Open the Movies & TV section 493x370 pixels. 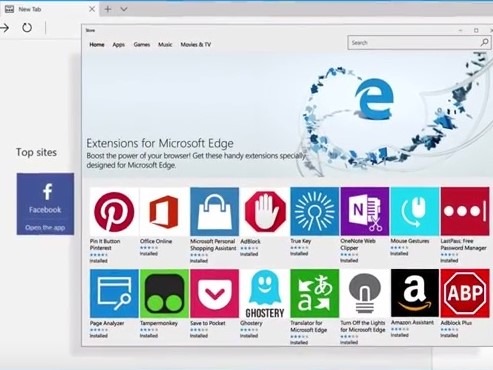[x=196, y=44]
